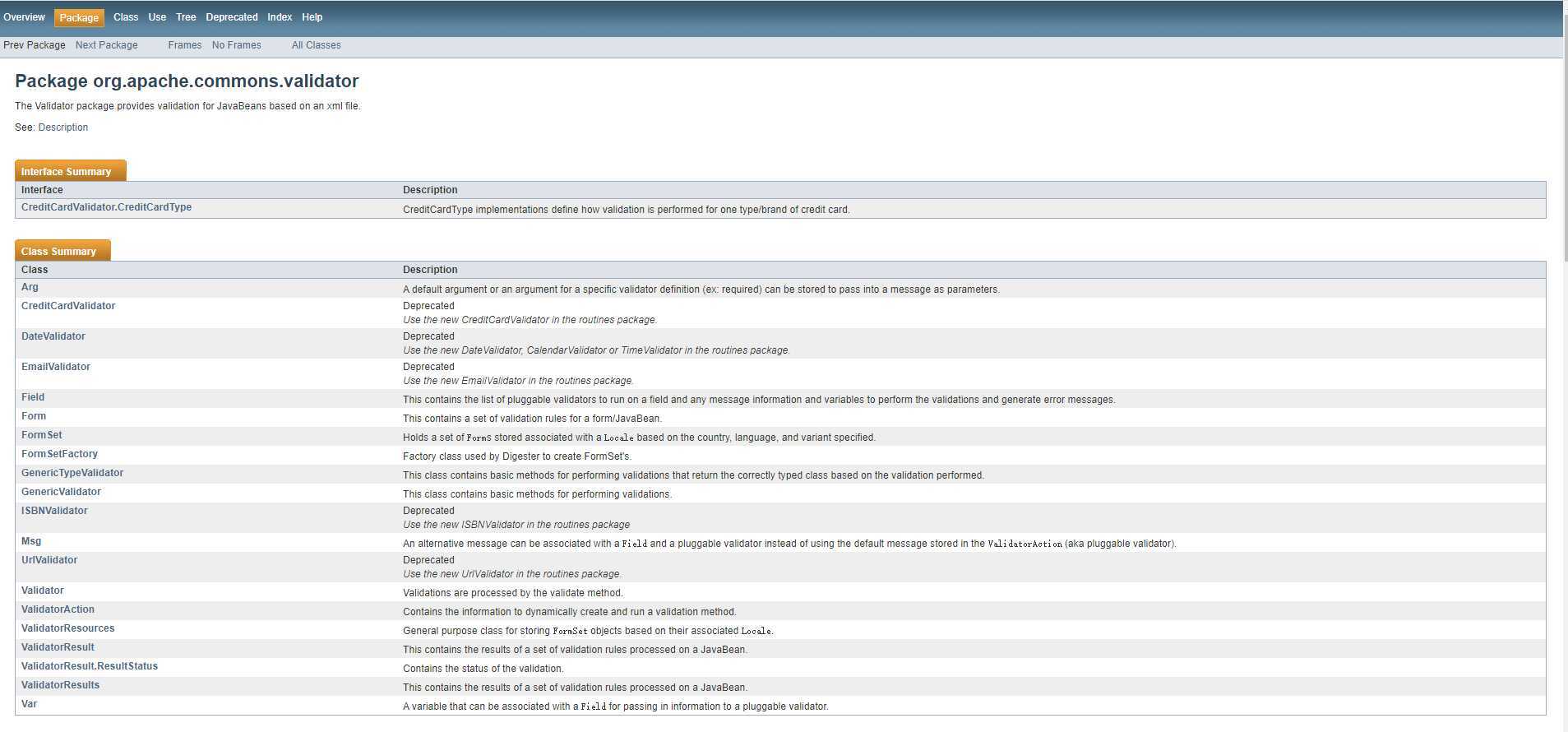This screenshot has width=1568, height=732.
Task: Open the DateValidator class
Action: coord(53,336)
